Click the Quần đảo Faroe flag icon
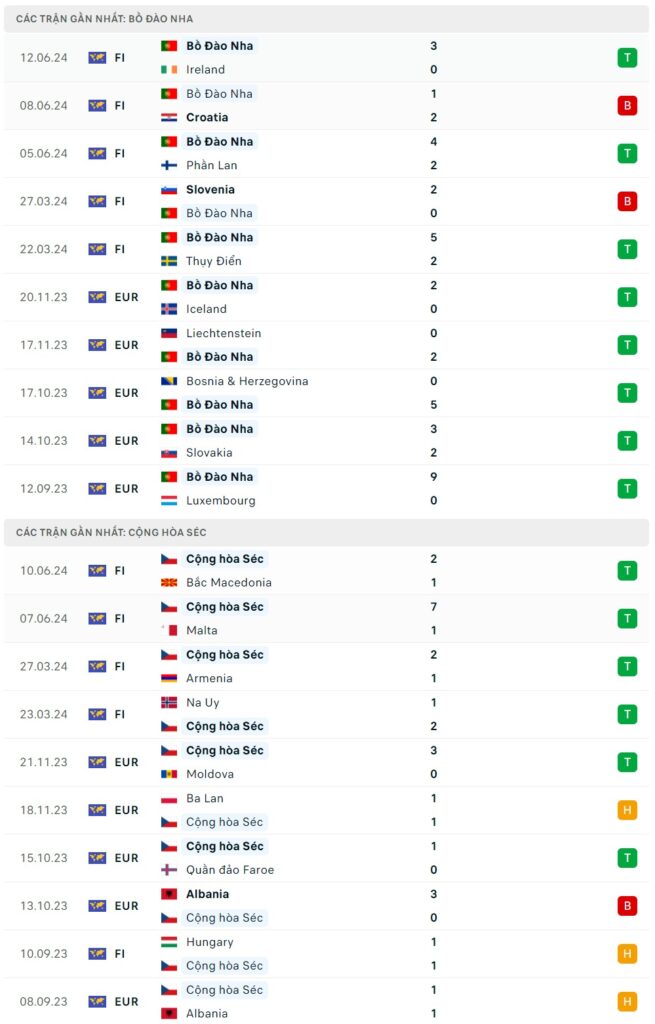 click(169, 870)
